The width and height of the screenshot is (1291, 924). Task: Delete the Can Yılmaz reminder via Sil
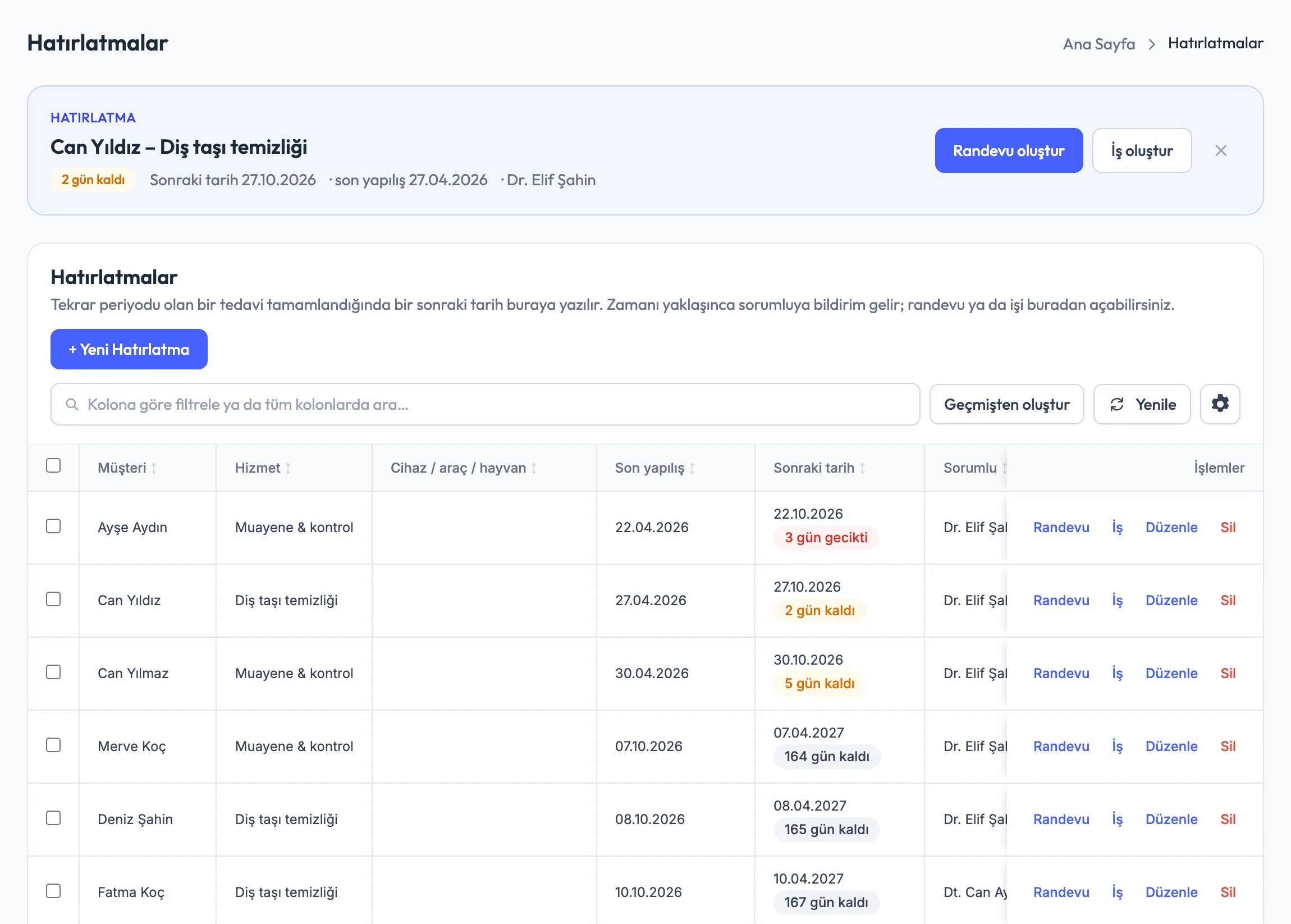(1227, 673)
